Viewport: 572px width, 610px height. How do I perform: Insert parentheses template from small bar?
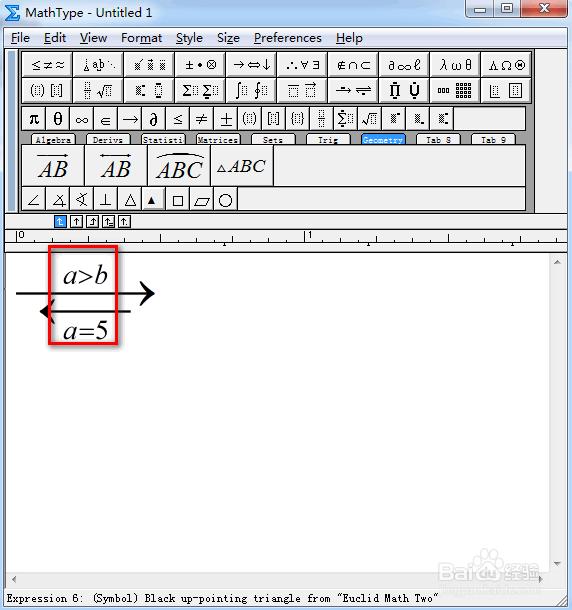click(249, 119)
